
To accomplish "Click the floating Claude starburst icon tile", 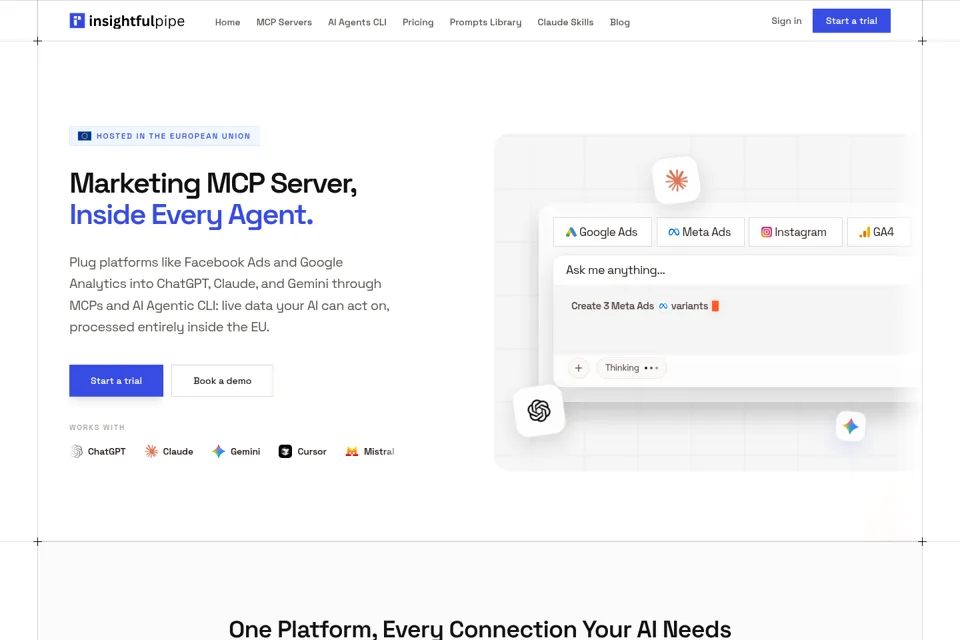I will (677, 180).
